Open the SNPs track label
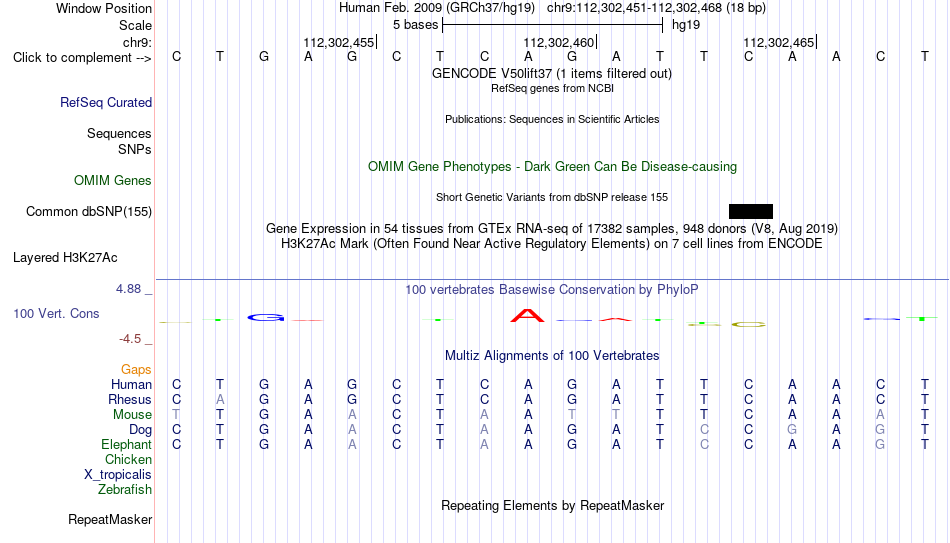Viewport: 950px width, 543px height. point(135,149)
